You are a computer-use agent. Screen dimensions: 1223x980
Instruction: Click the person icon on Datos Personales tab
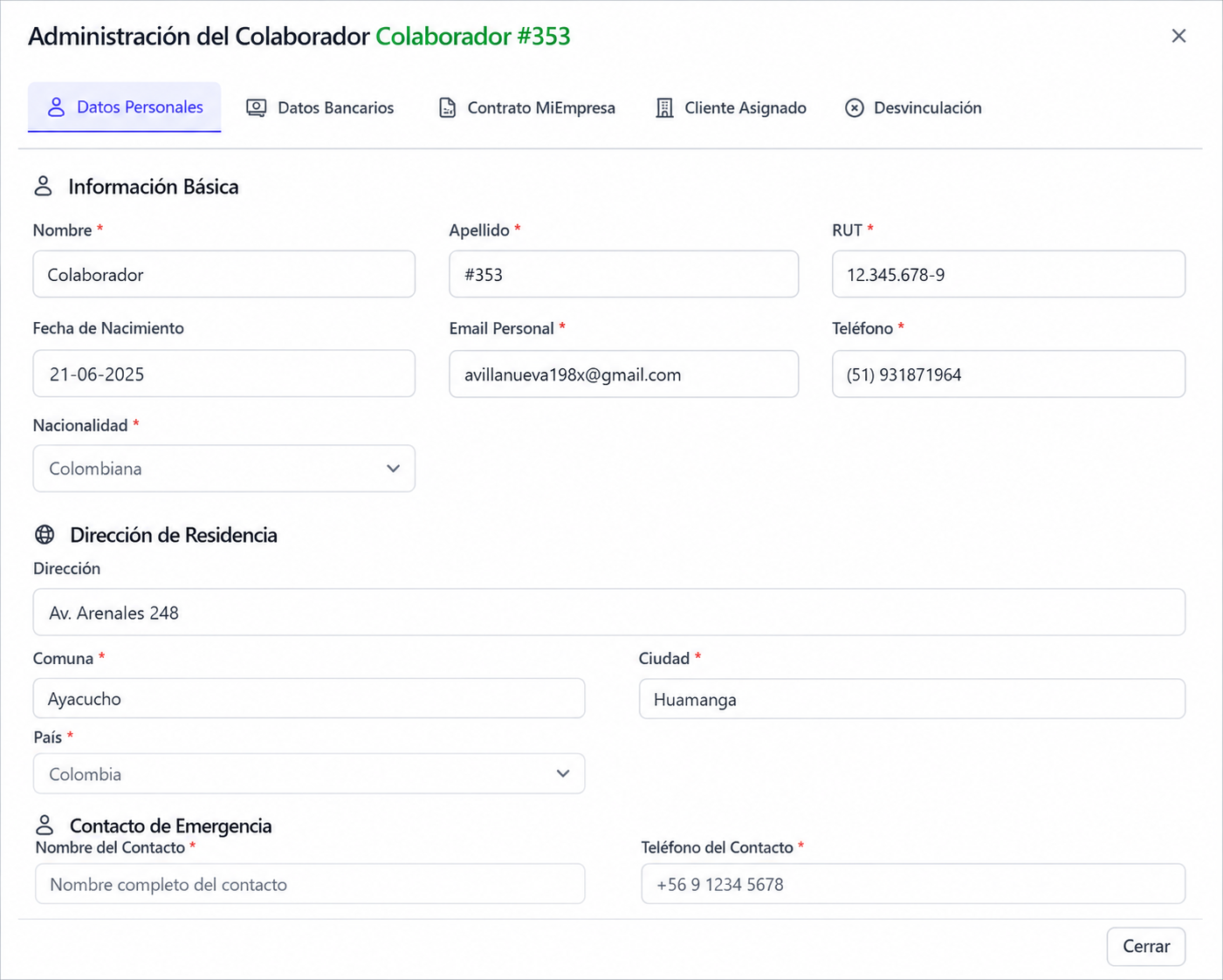click(x=56, y=107)
